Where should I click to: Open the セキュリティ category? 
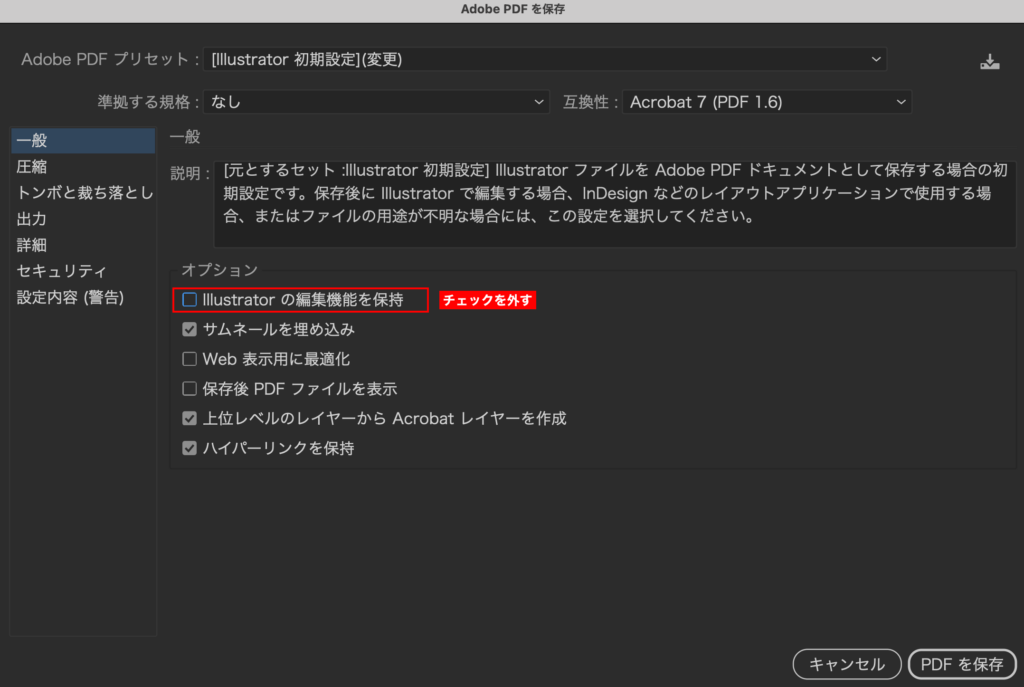83,271
